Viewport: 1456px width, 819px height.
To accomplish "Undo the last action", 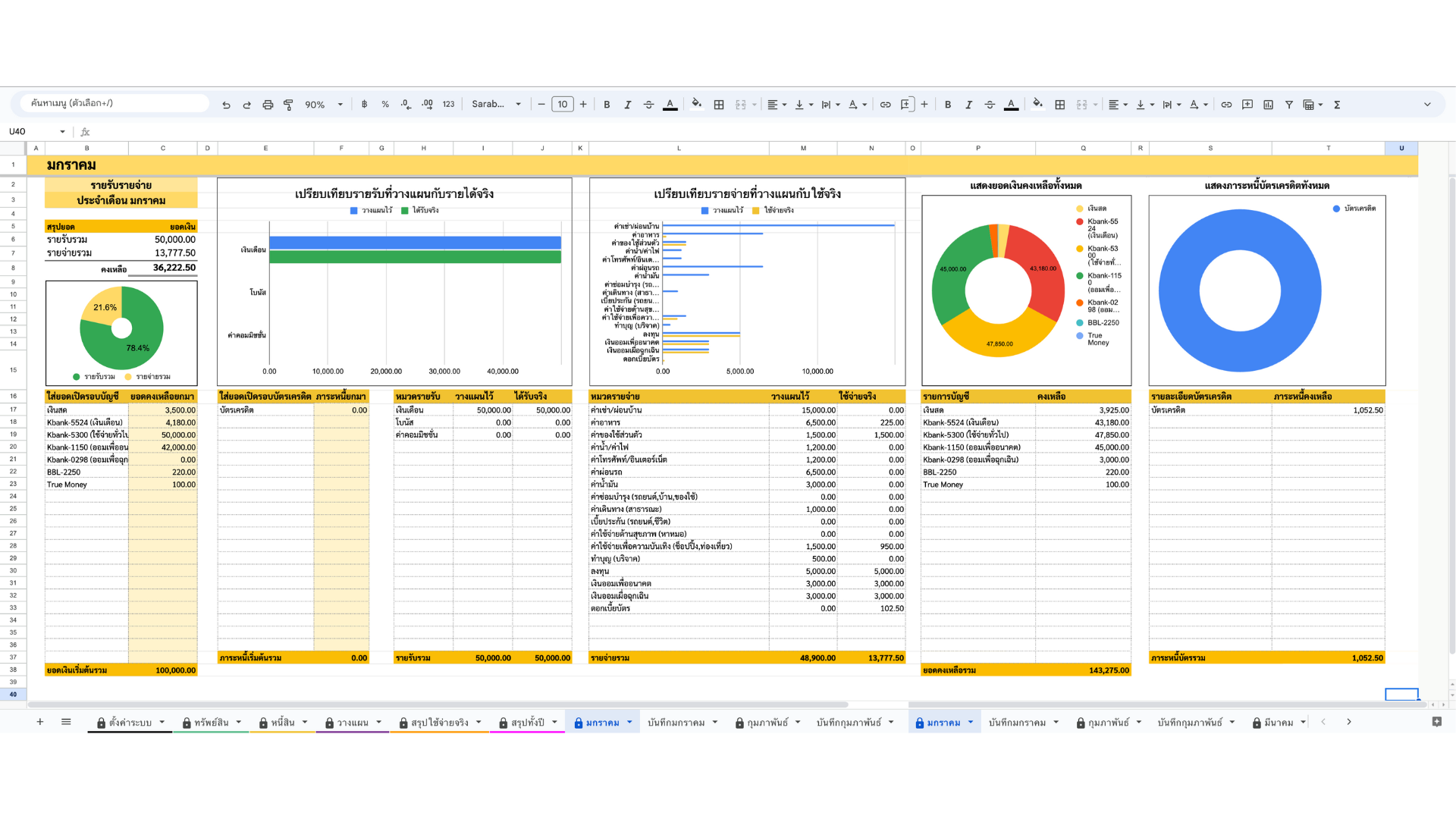I will [226, 105].
